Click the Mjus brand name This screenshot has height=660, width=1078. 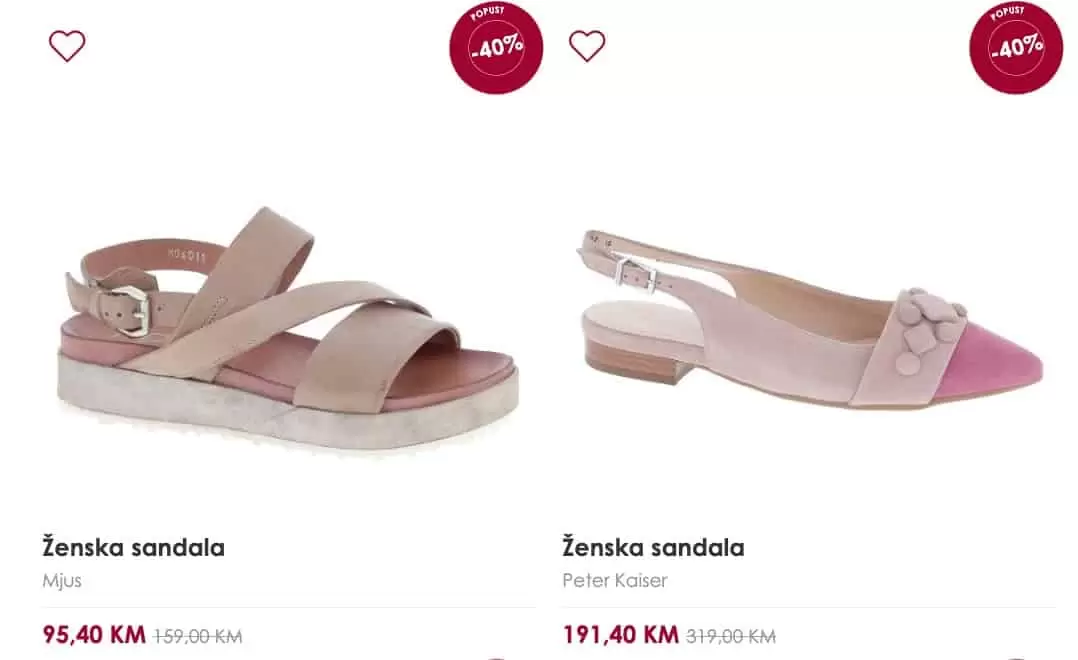(63, 580)
